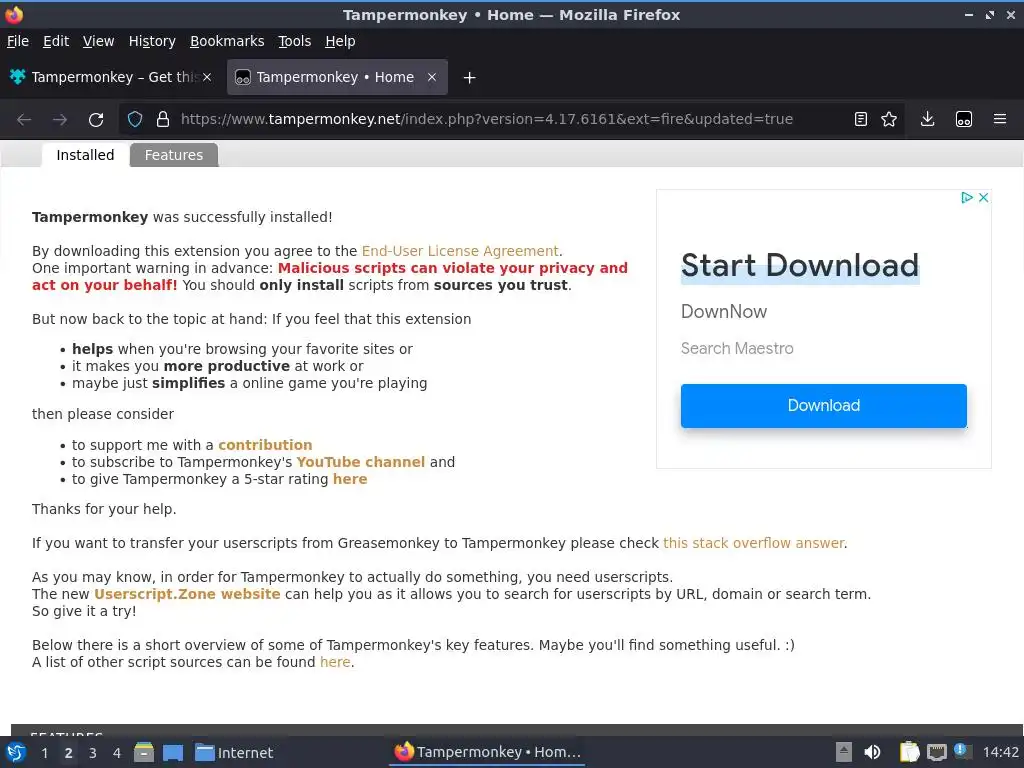
Task: Switch to workspace 4 in the pager
Action: pyautogui.click(x=117, y=753)
